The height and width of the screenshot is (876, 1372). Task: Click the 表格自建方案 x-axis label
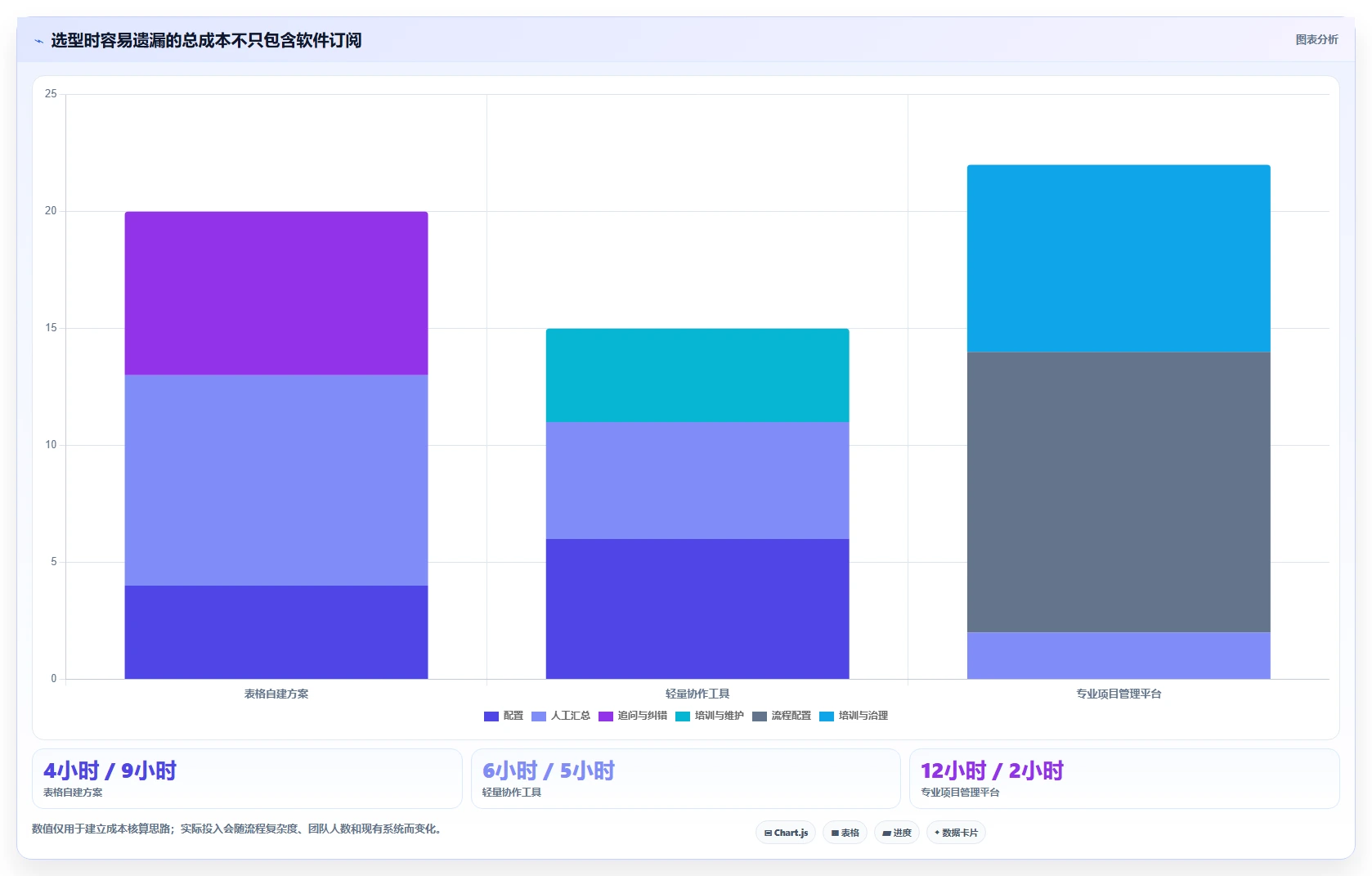pos(276,694)
